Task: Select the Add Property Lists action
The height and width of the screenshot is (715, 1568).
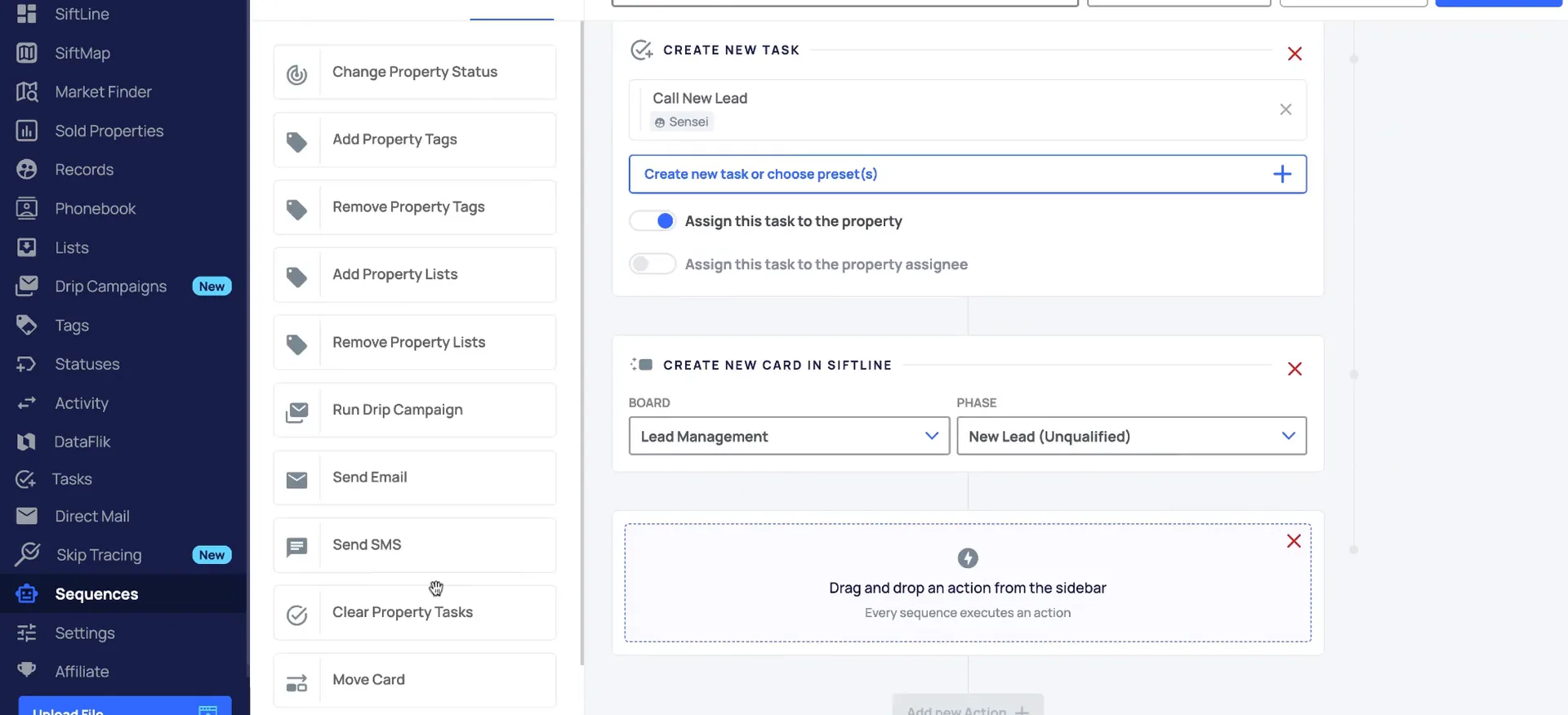Action: pos(415,275)
